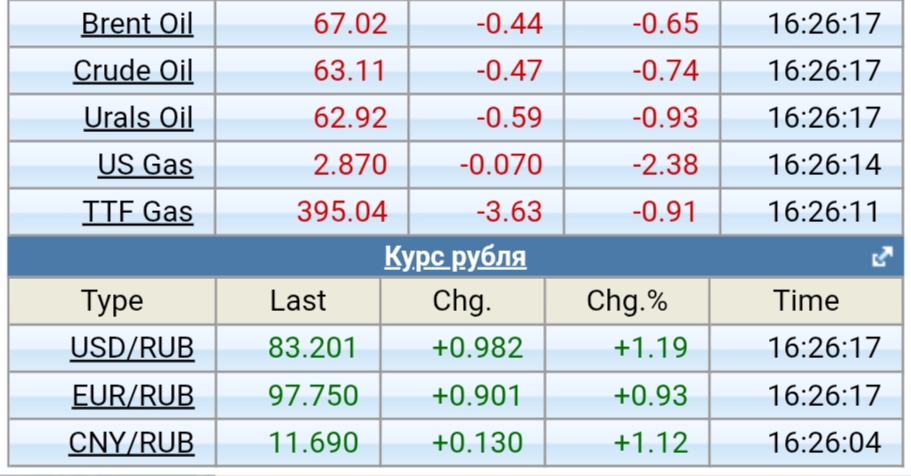This screenshot has width=911, height=476.
Task: Open the USD/RUB currency pair
Action: (132, 348)
